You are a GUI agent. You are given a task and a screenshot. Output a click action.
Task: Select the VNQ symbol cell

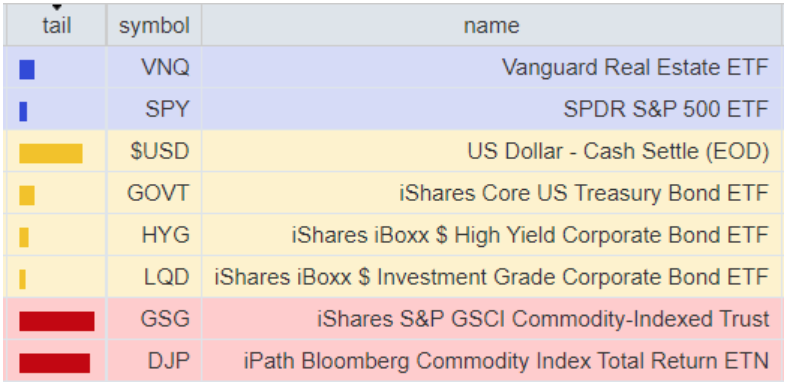pyautogui.click(x=154, y=67)
